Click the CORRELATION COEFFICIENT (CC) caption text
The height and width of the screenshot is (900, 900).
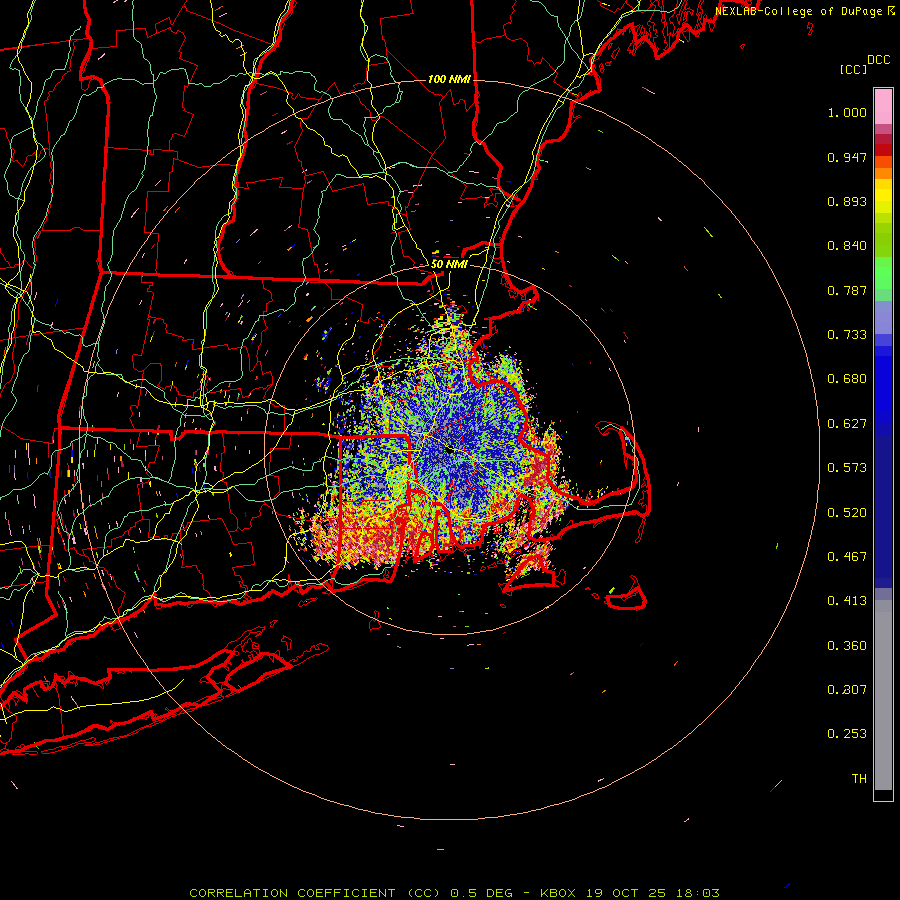[x=315, y=893]
